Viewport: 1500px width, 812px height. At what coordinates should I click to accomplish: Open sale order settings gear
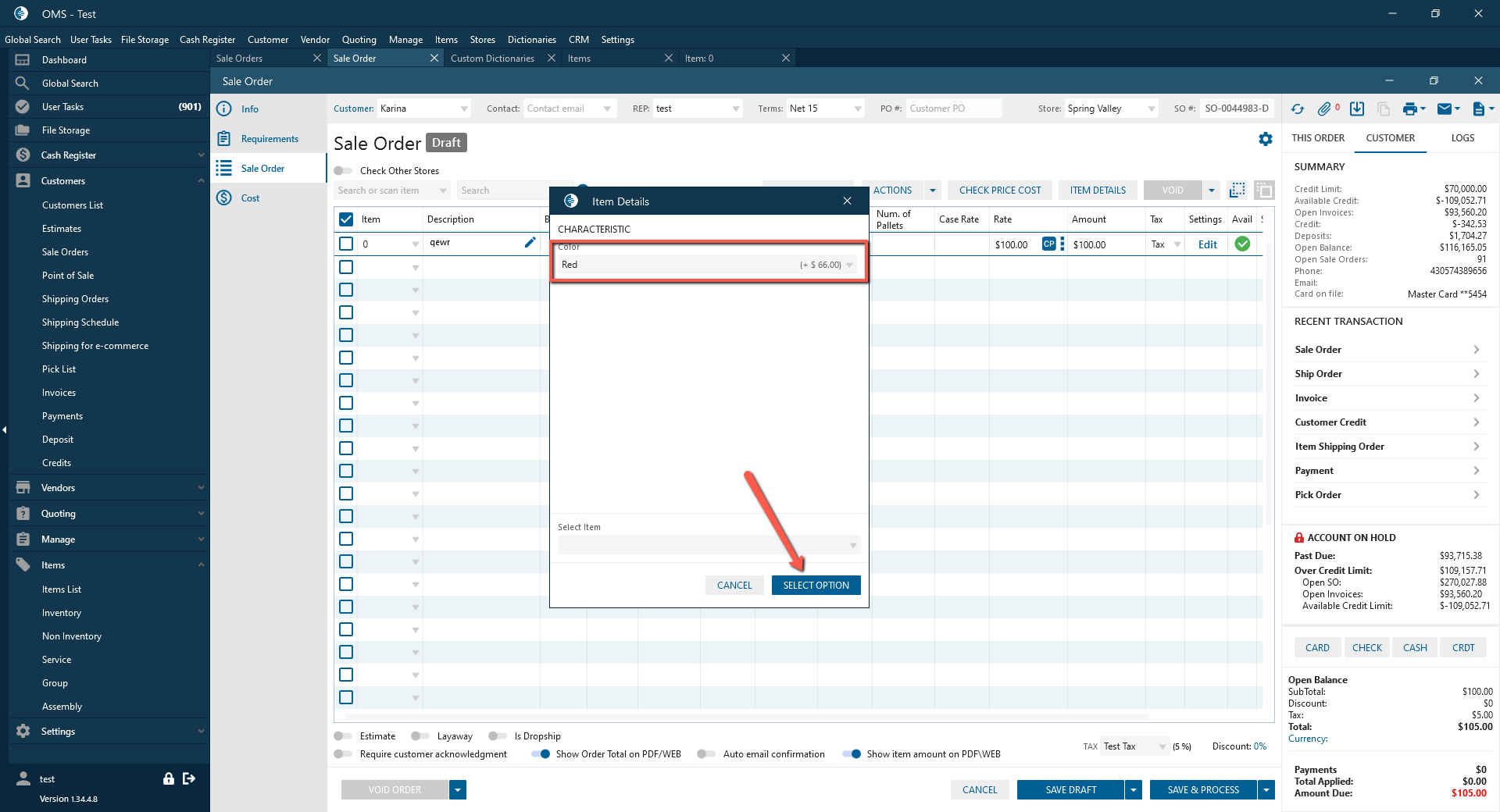[1266, 139]
